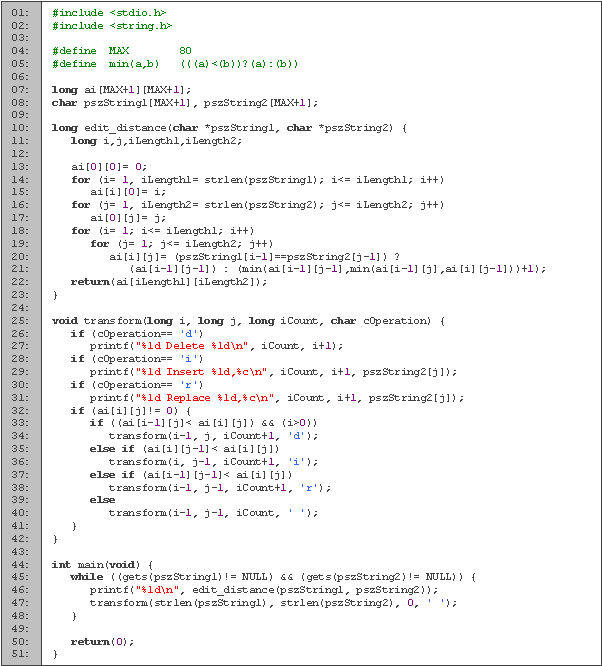Click 'for (j= 1; j<= iLength2; j++)' line
Viewport: 602px width, 666px height.
point(182,244)
